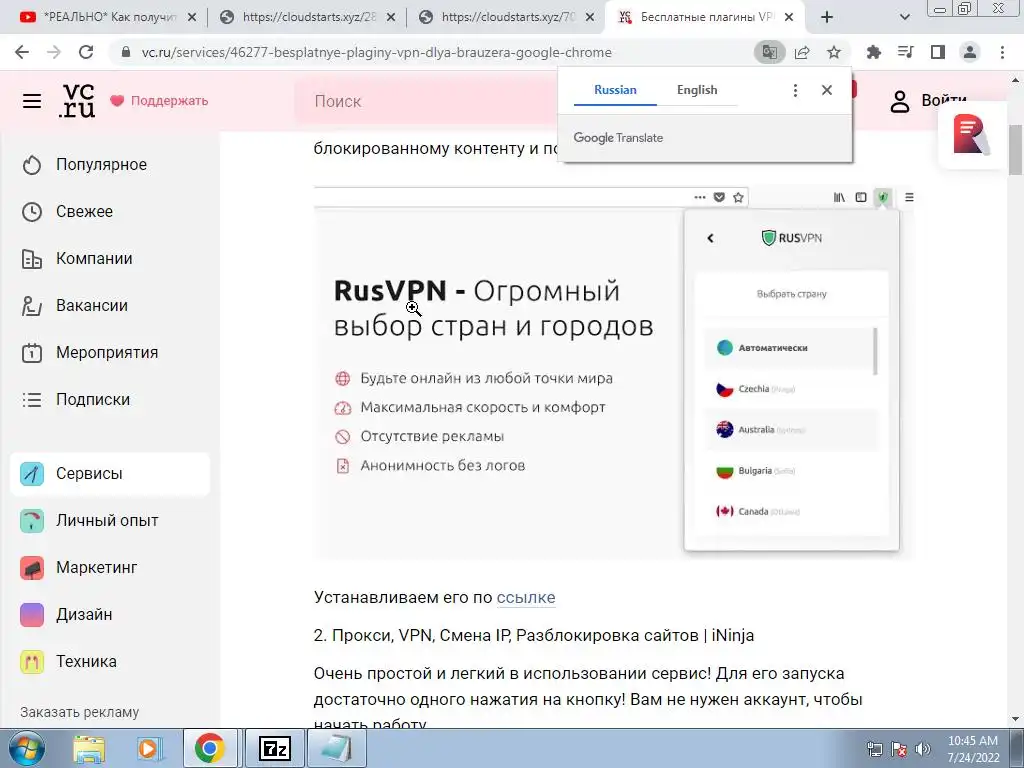This screenshot has width=1024, height=768.
Task: Open 7-Zip from the taskbar
Action: (274, 748)
